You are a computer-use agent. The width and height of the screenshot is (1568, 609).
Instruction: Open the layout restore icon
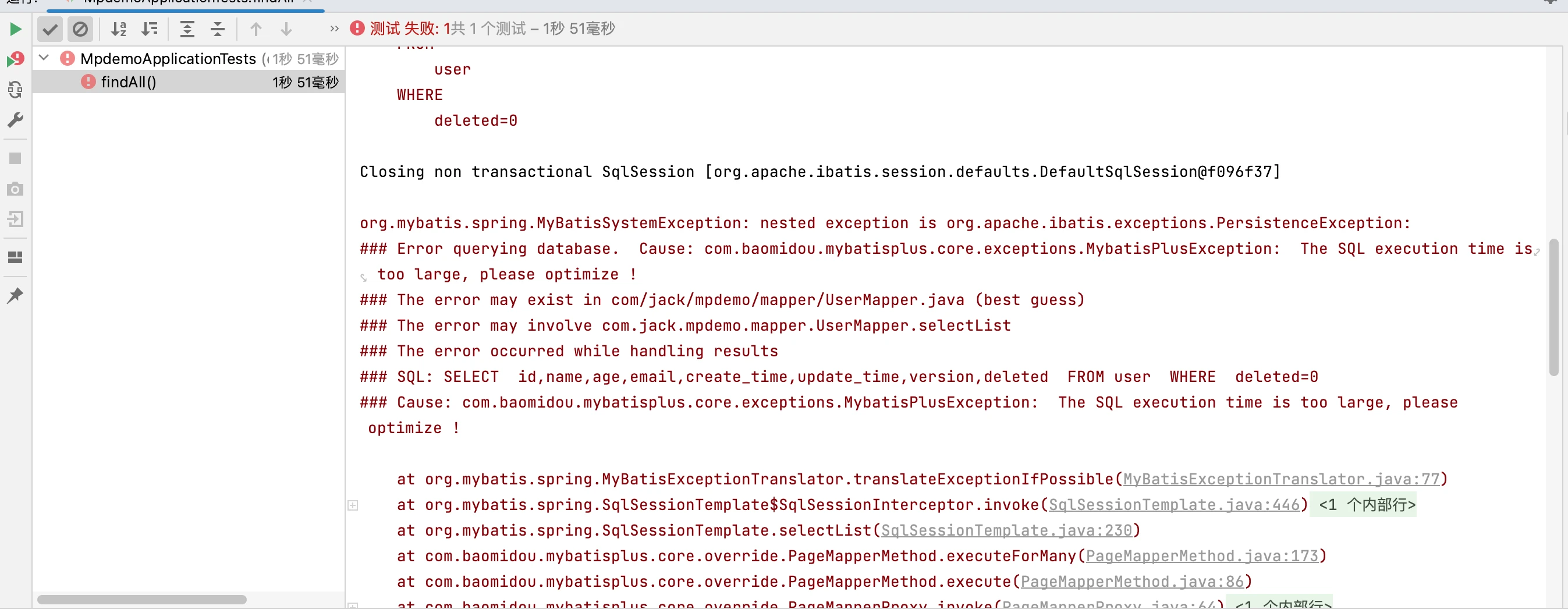coord(15,257)
